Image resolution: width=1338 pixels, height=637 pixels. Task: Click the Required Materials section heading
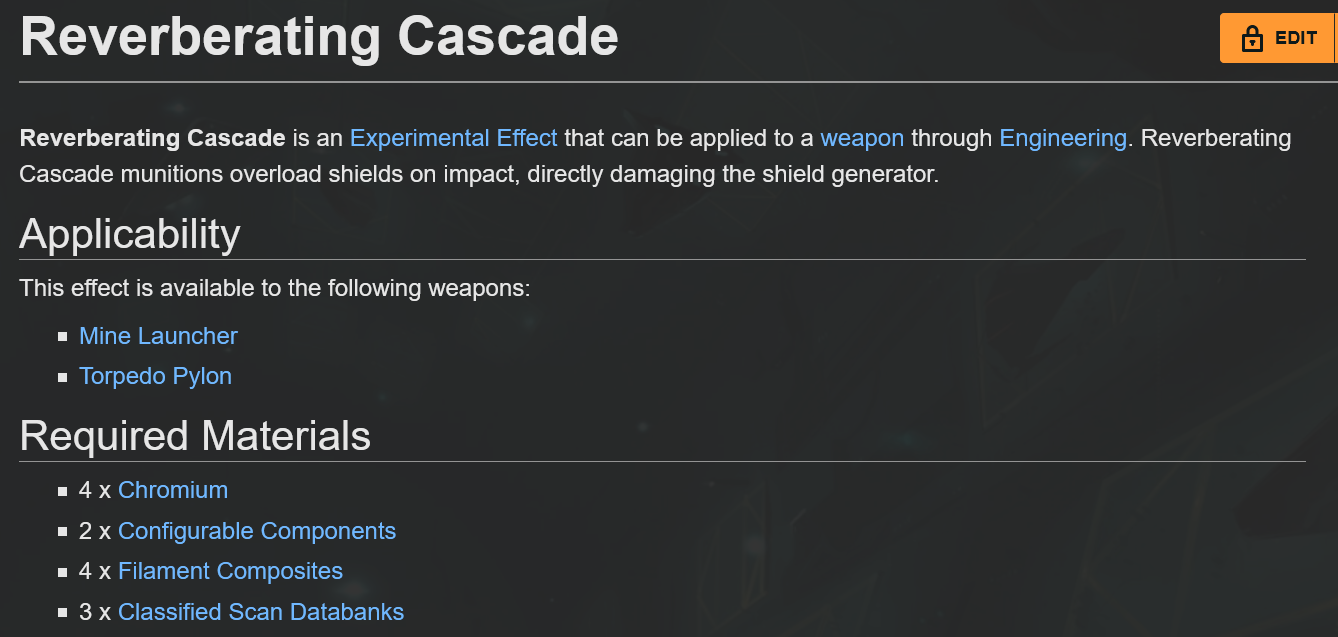coord(195,436)
